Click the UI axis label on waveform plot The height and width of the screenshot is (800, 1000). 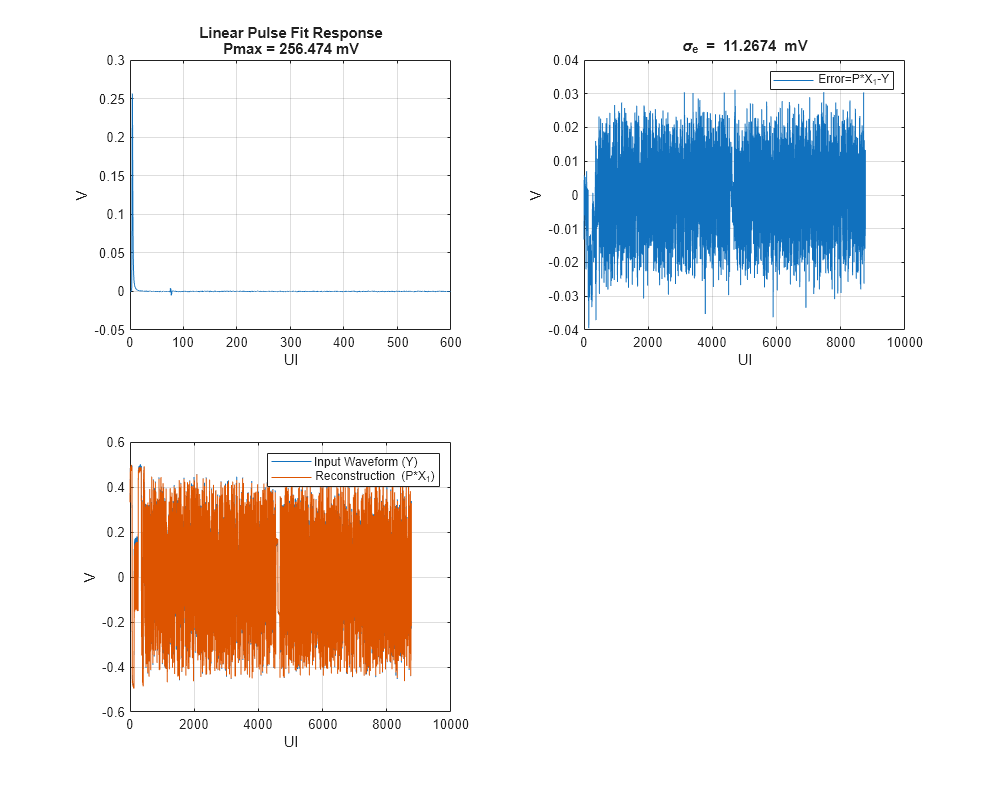[289, 739]
